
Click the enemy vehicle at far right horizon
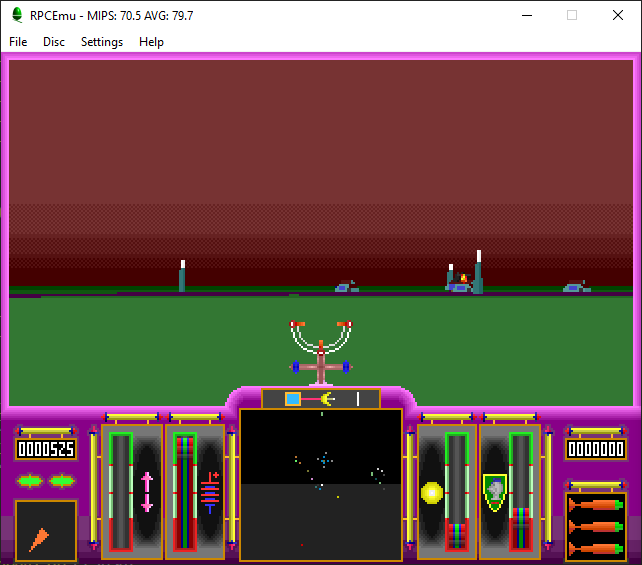(x=577, y=286)
